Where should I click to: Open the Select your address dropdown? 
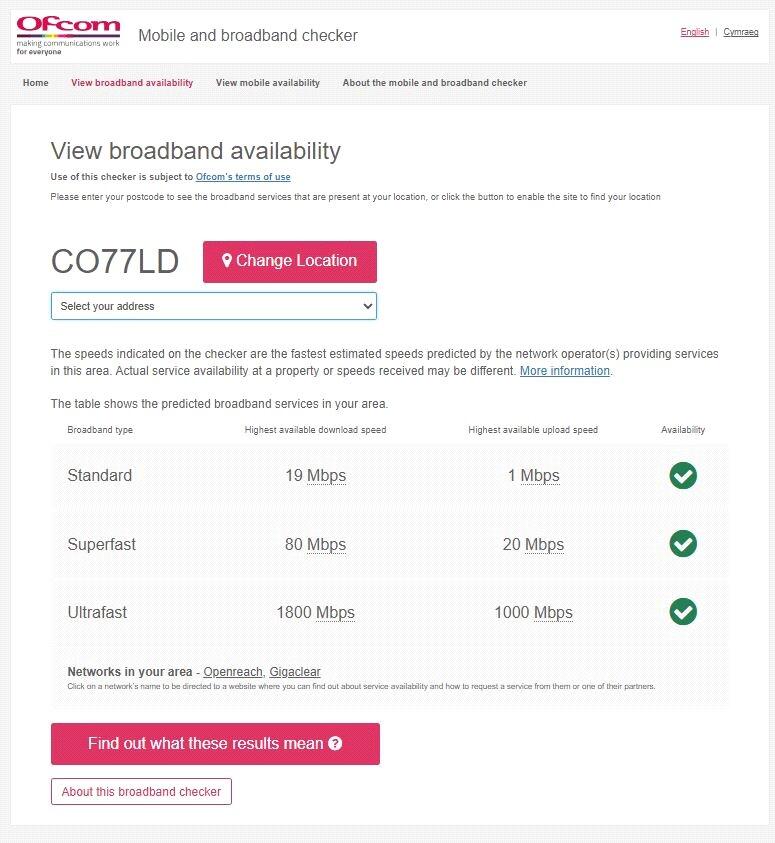click(213, 306)
